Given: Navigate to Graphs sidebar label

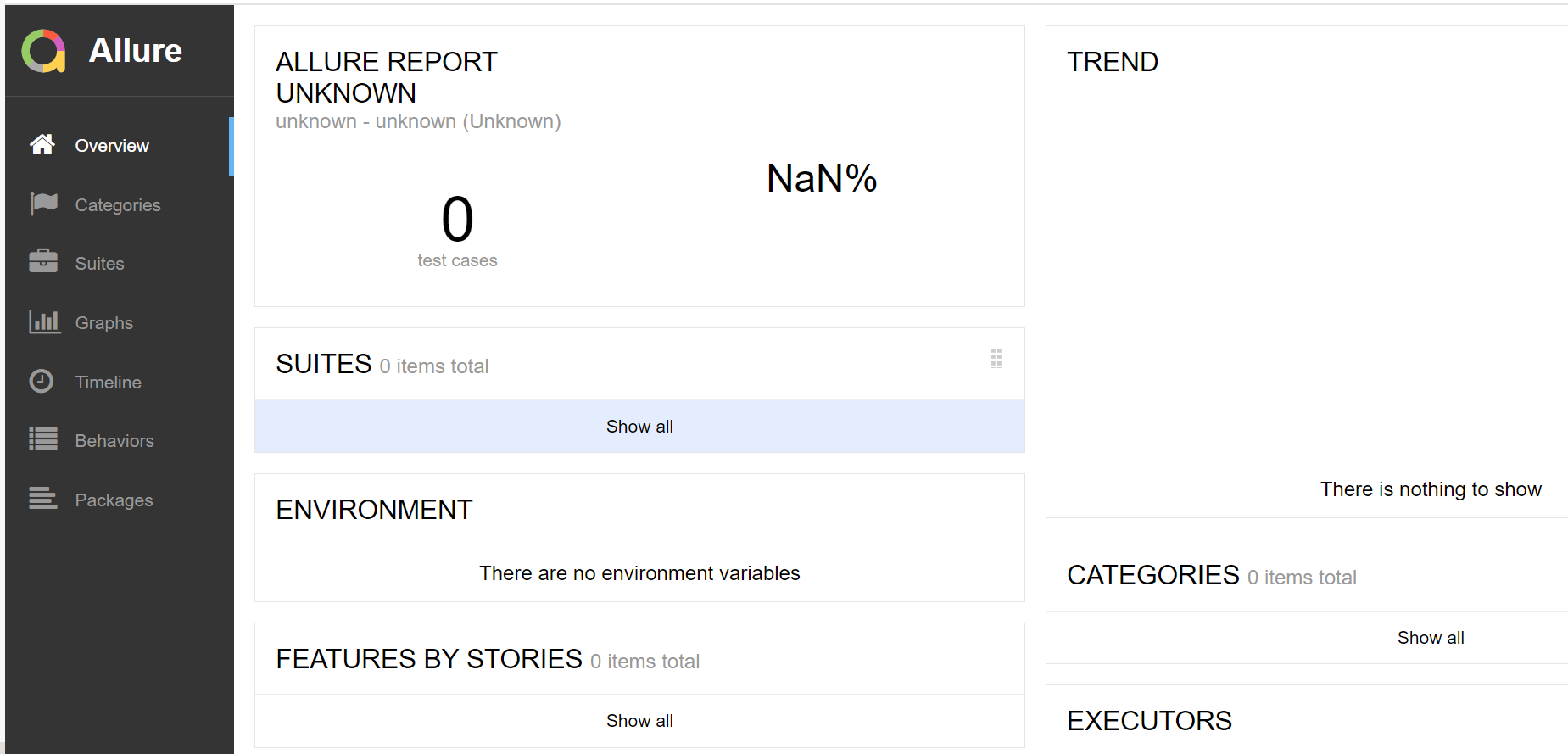Looking at the screenshot, I should [x=104, y=323].
